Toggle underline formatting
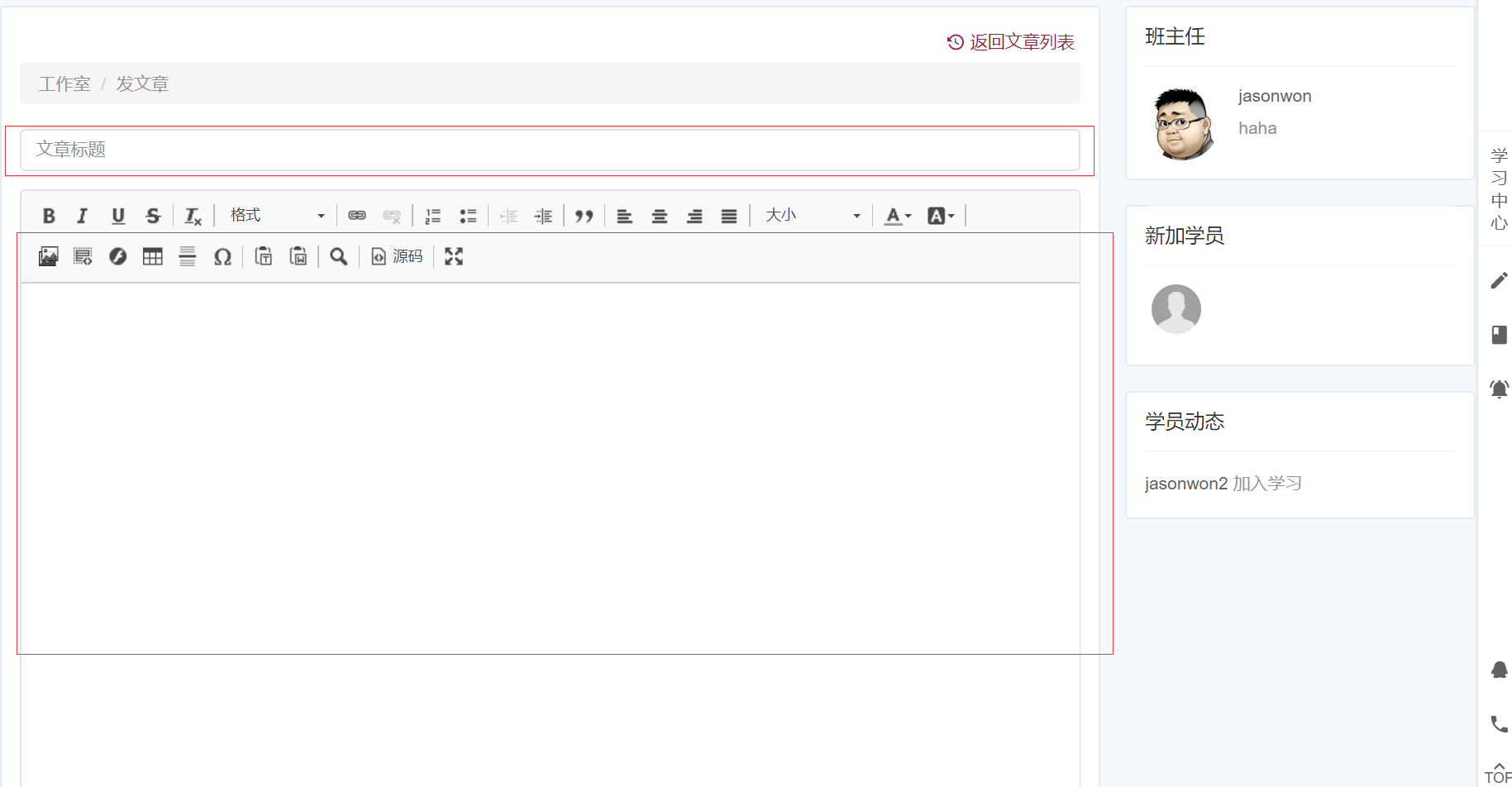Screen dimensions: 1512x787 pos(118,216)
